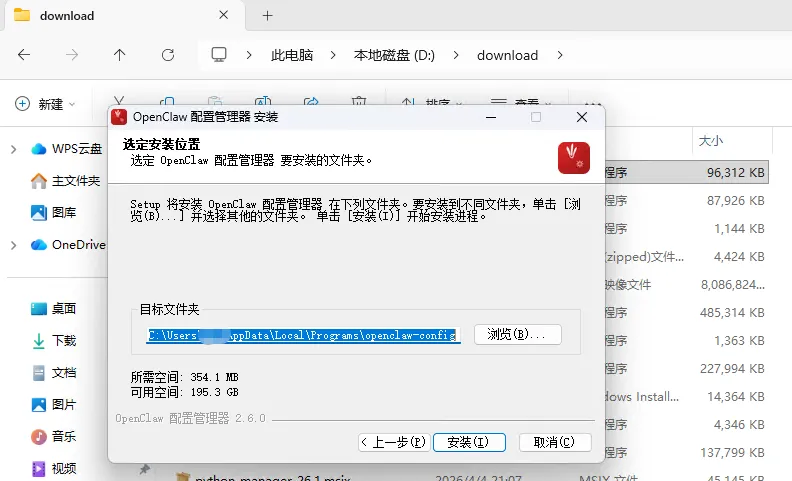Click 取消(C) to cancel setup
Viewport: 792px width, 481px height.
[555, 442]
